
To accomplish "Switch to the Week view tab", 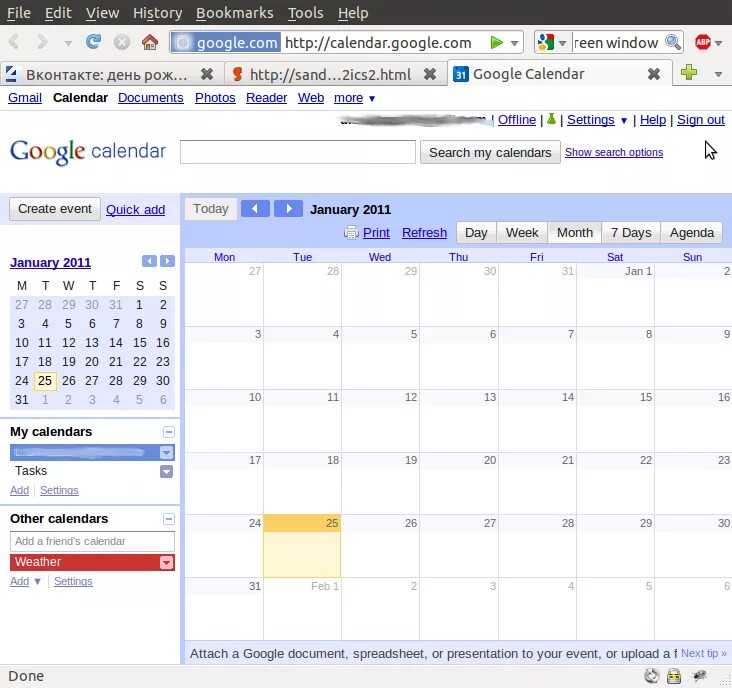I will pos(522,232).
